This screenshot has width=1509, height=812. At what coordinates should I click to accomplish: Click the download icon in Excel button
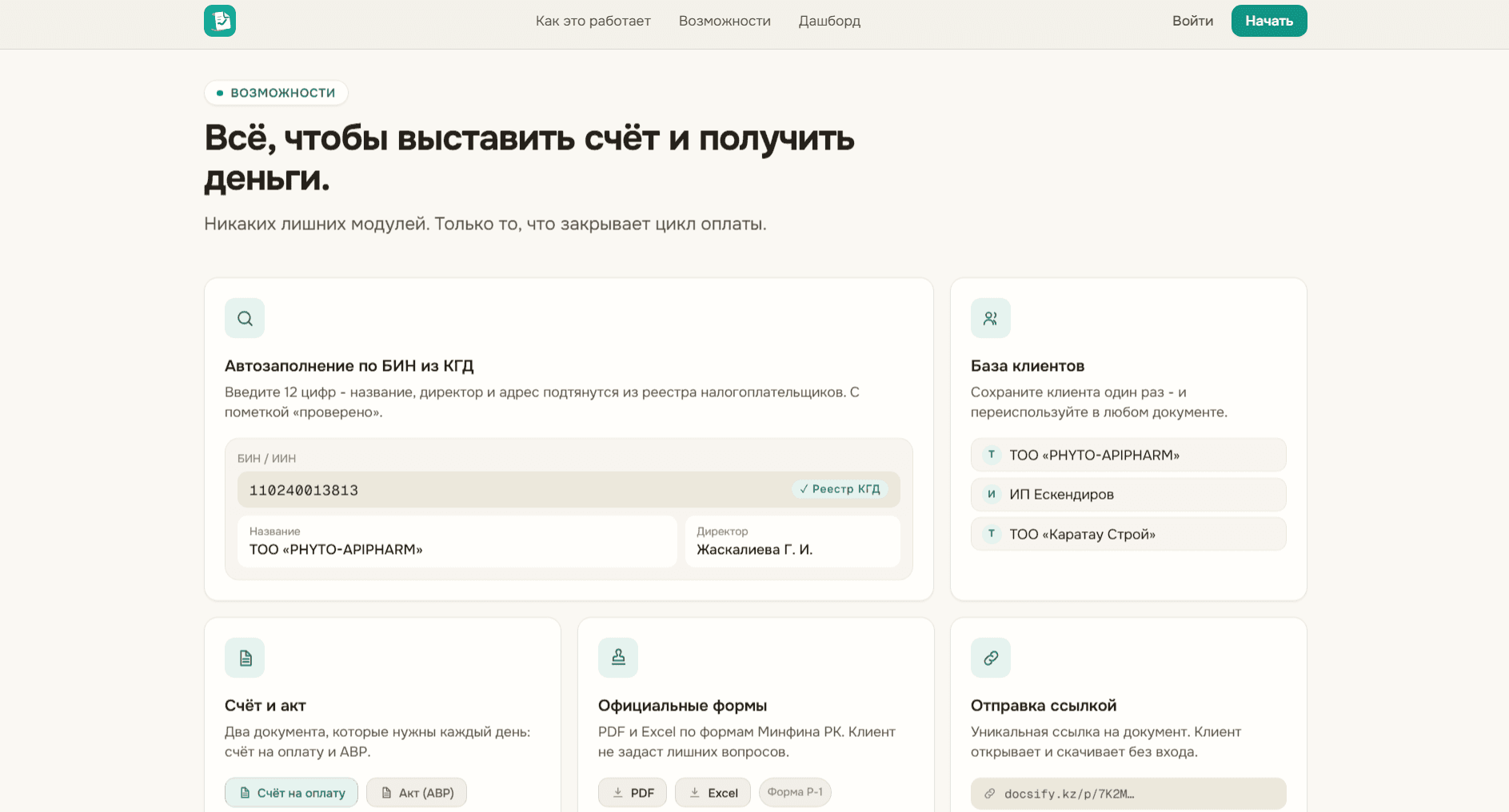click(x=695, y=793)
